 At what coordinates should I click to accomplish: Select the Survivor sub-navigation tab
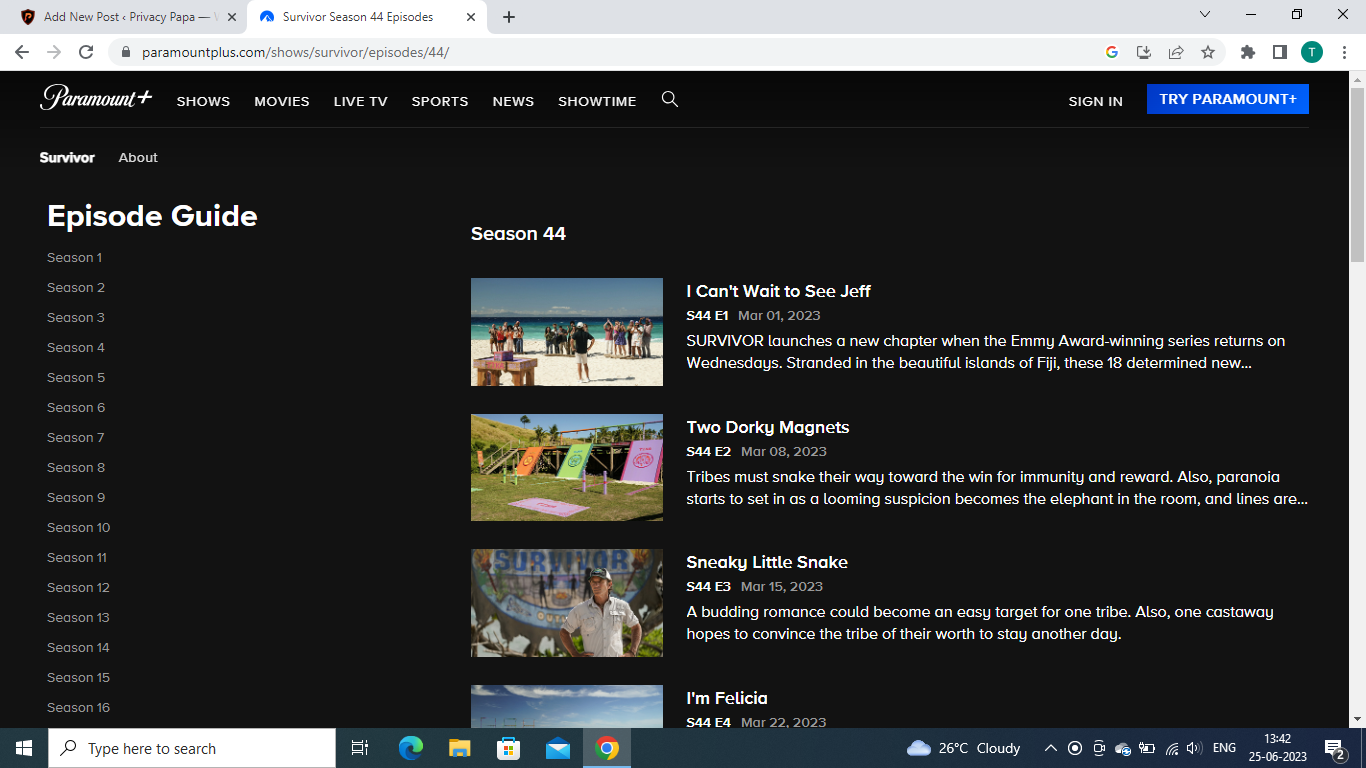pyautogui.click(x=67, y=157)
